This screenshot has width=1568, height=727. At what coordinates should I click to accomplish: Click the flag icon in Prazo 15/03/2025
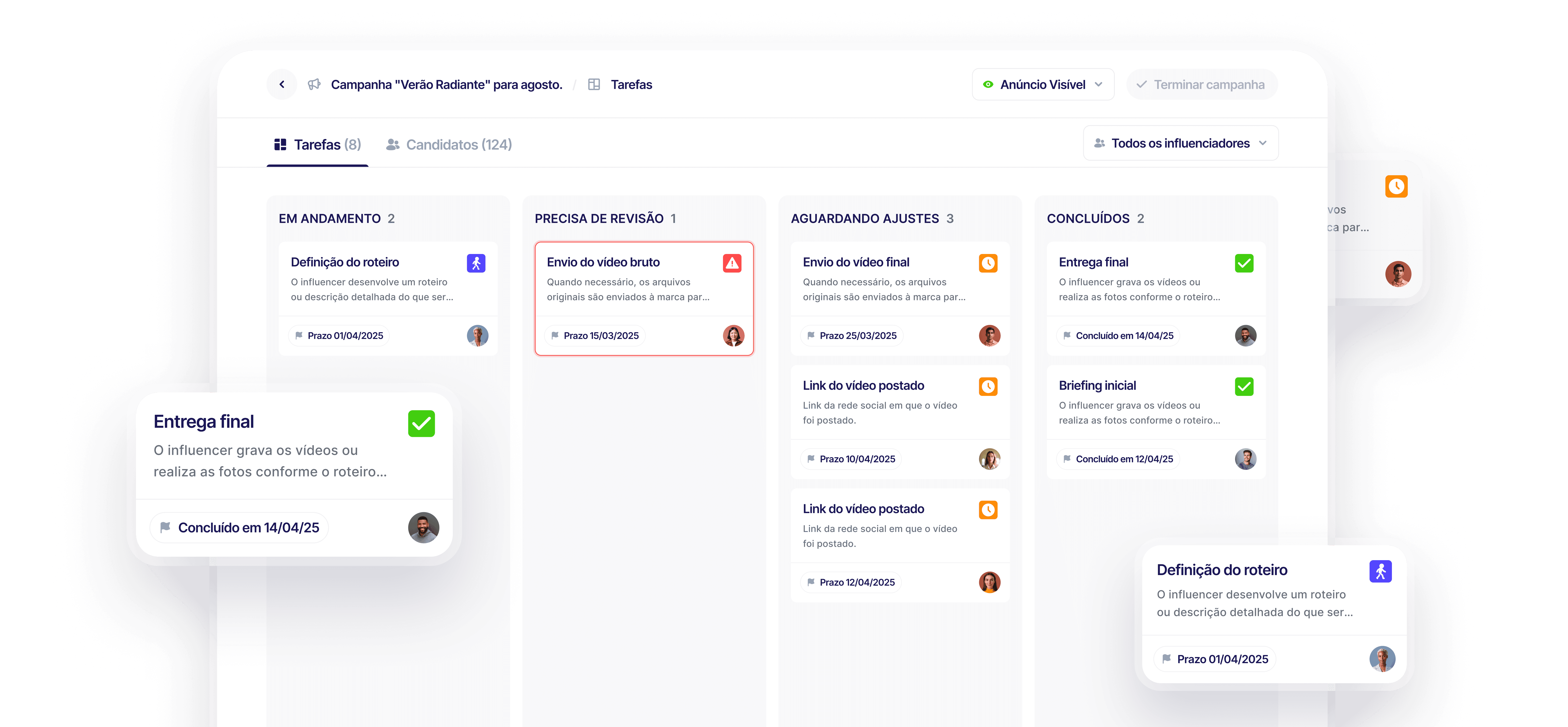click(x=555, y=336)
